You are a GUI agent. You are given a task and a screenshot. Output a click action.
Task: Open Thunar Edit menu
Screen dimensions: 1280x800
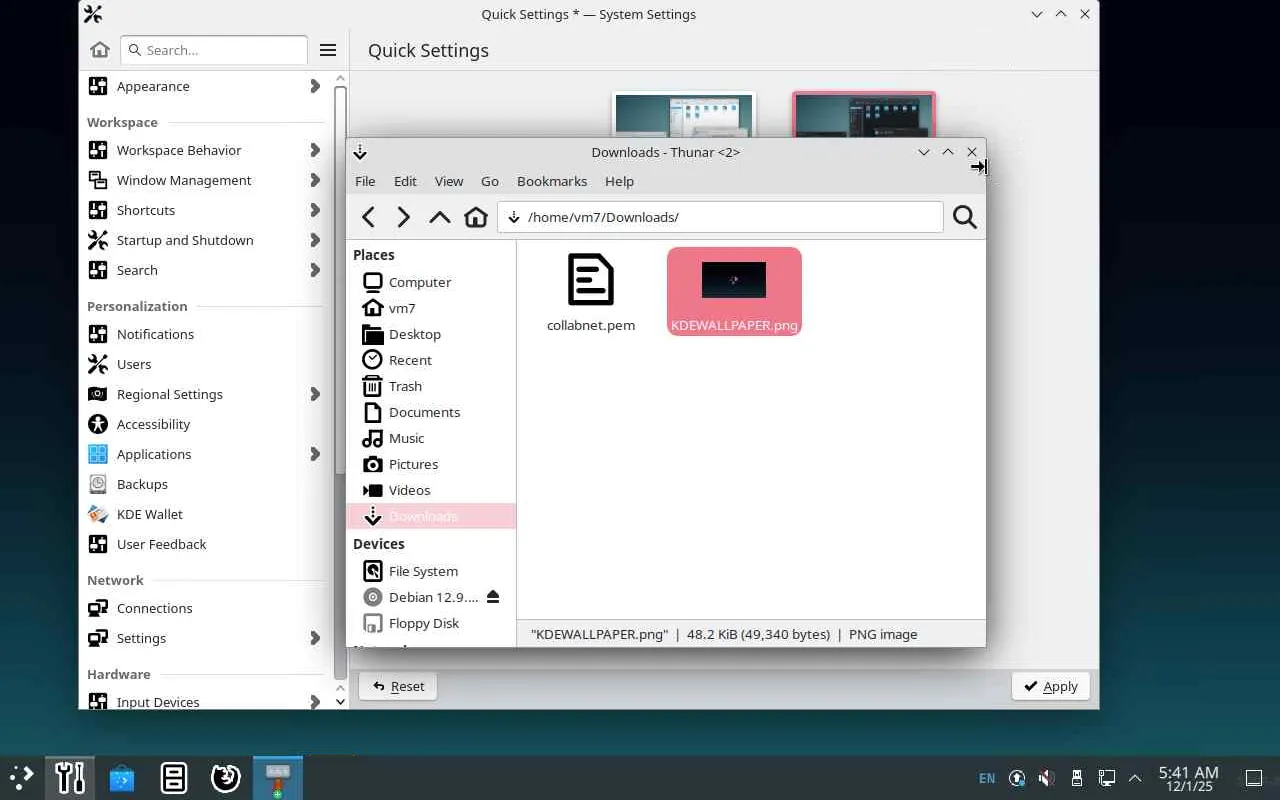pyautogui.click(x=405, y=181)
